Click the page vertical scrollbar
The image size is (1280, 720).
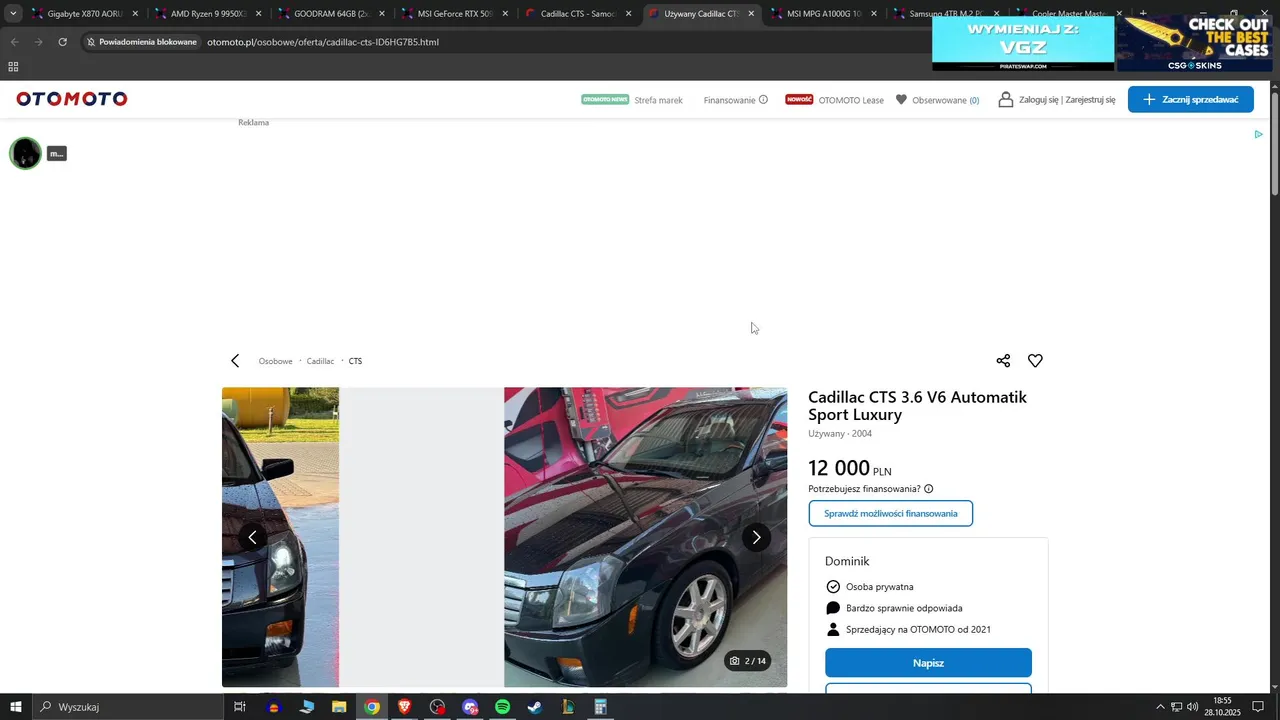[1275, 142]
